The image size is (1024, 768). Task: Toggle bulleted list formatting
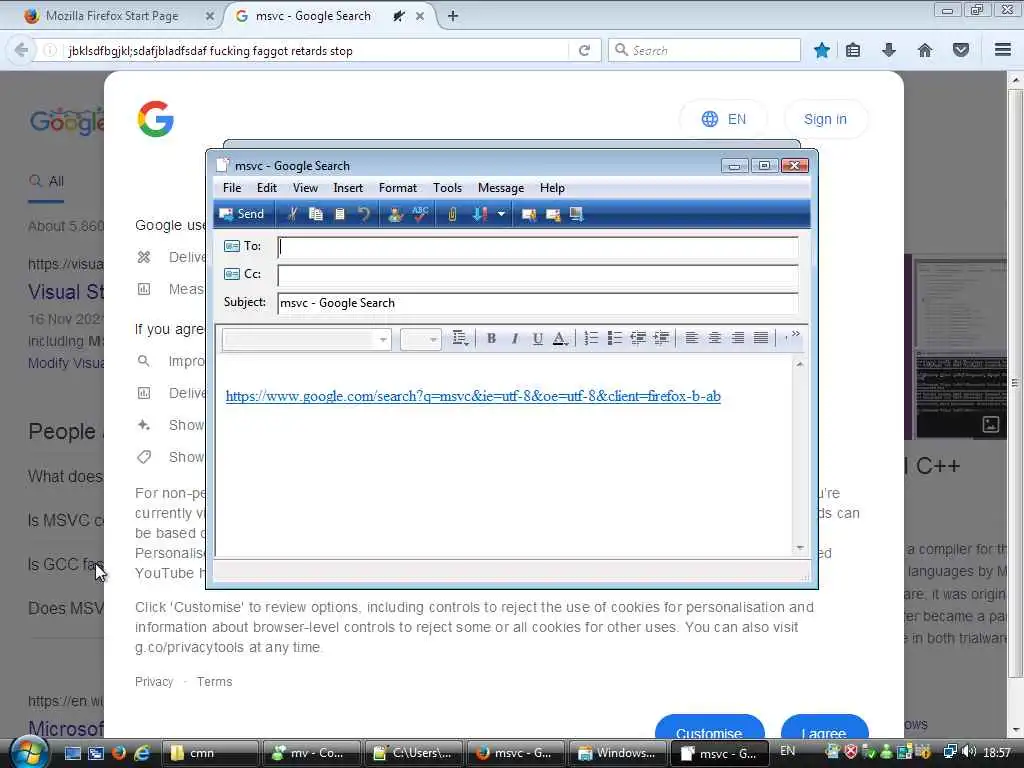[x=615, y=338]
